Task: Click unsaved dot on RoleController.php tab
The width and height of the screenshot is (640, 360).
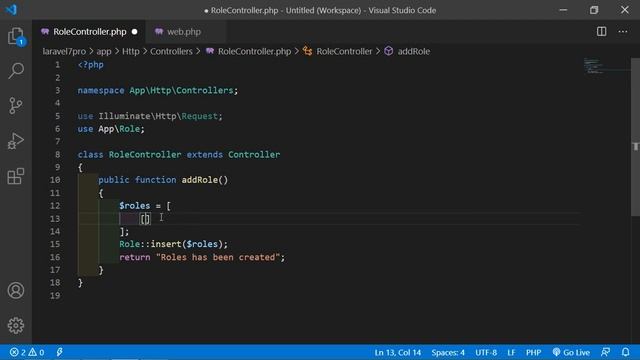Action: [x=134, y=31]
